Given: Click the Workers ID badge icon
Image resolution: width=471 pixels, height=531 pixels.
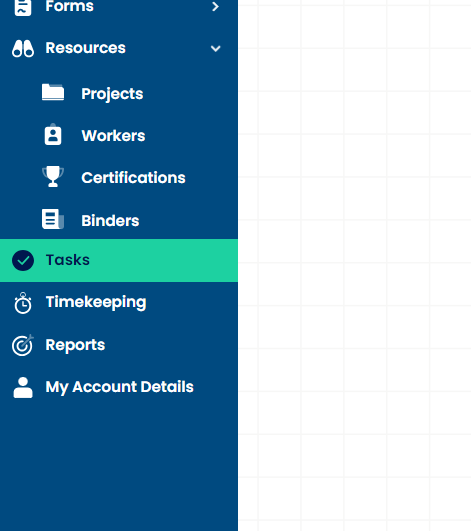Looking at the screenshot, I should tap(53, 135).
